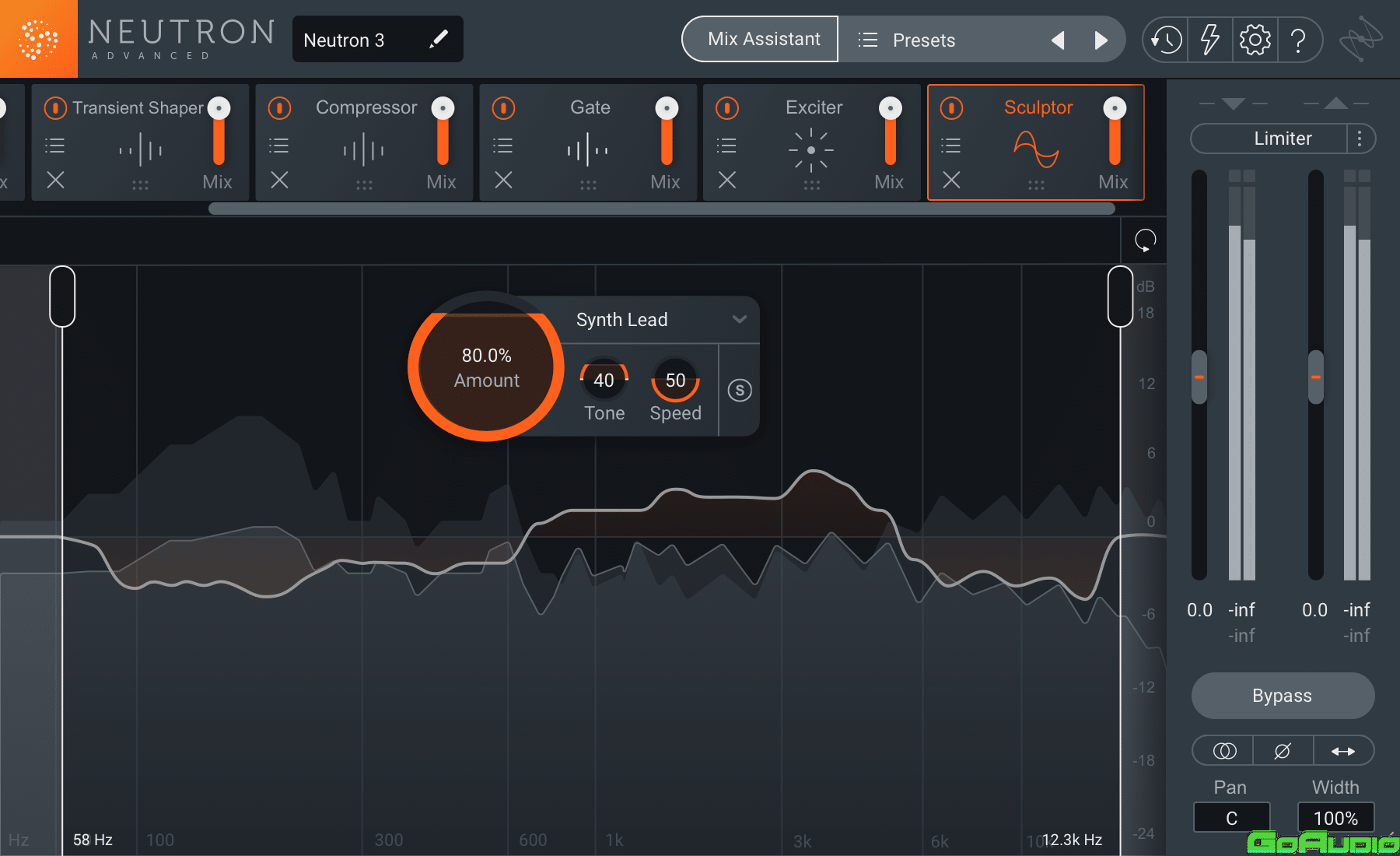Click the Transient Shaper Mix slider
Image resolution: width=1400 pixels, height=856 pixels.
click(x=219, y=131)
